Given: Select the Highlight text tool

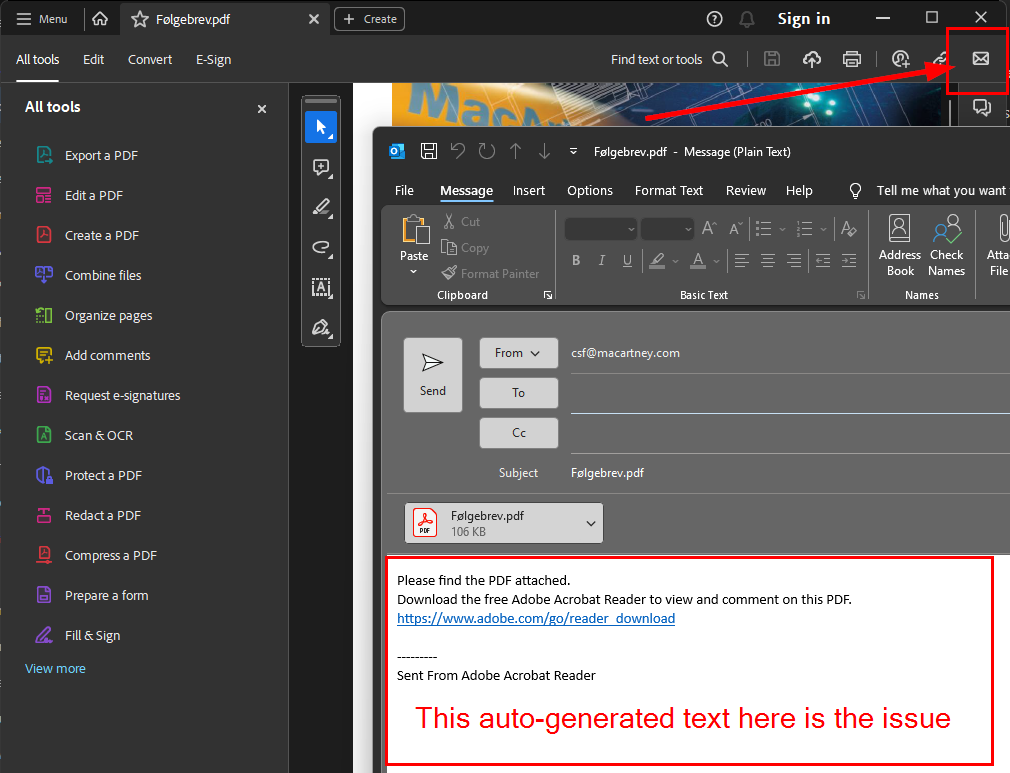Looking at the screenshot, I should [321, 208].
